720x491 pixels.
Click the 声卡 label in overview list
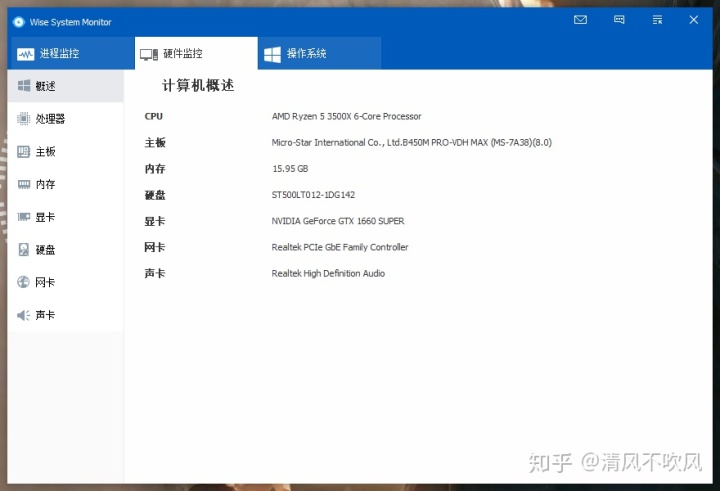[155, 274]
